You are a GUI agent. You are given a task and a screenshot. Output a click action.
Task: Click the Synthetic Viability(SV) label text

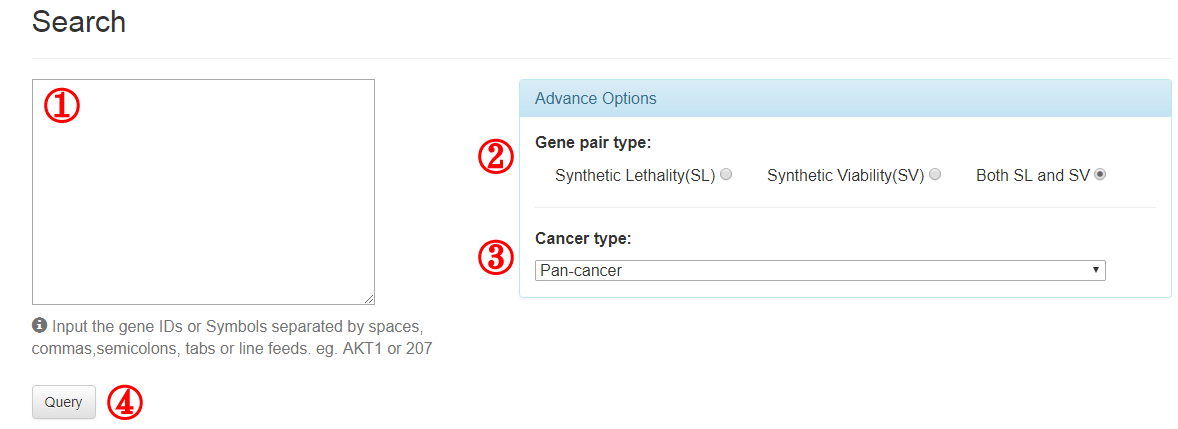[845, 176]
